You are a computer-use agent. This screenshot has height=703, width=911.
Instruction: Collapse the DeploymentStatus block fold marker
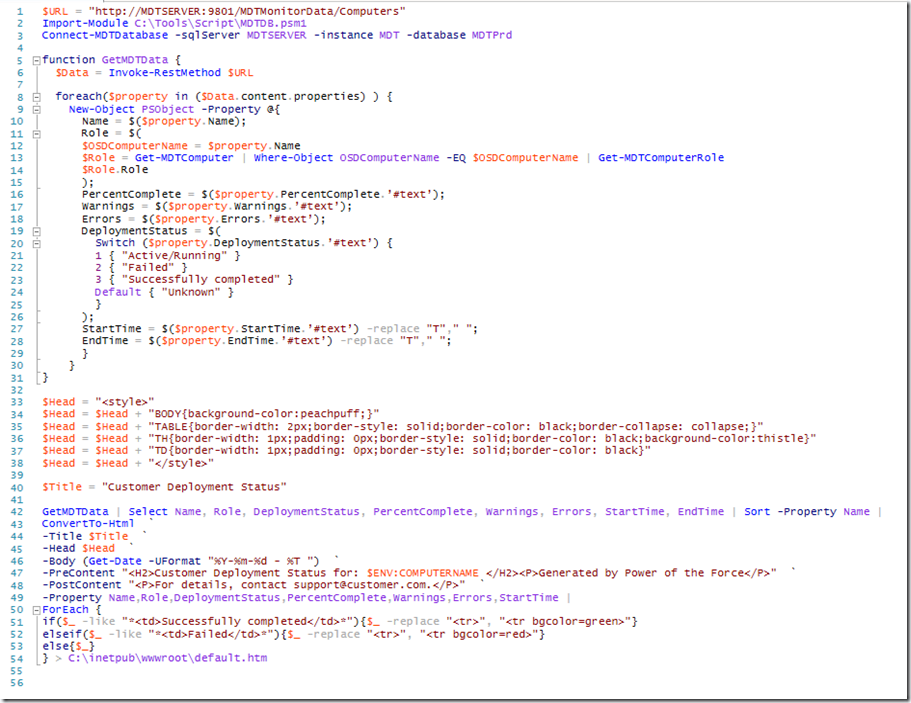coord(36,230)
